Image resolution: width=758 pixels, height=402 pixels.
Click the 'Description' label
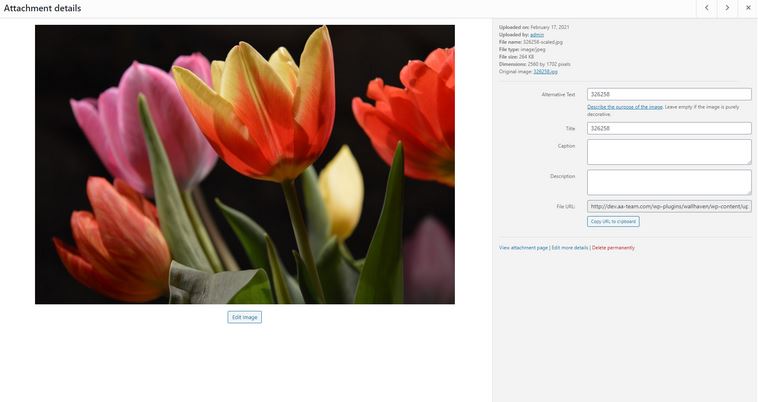[563, 176]
